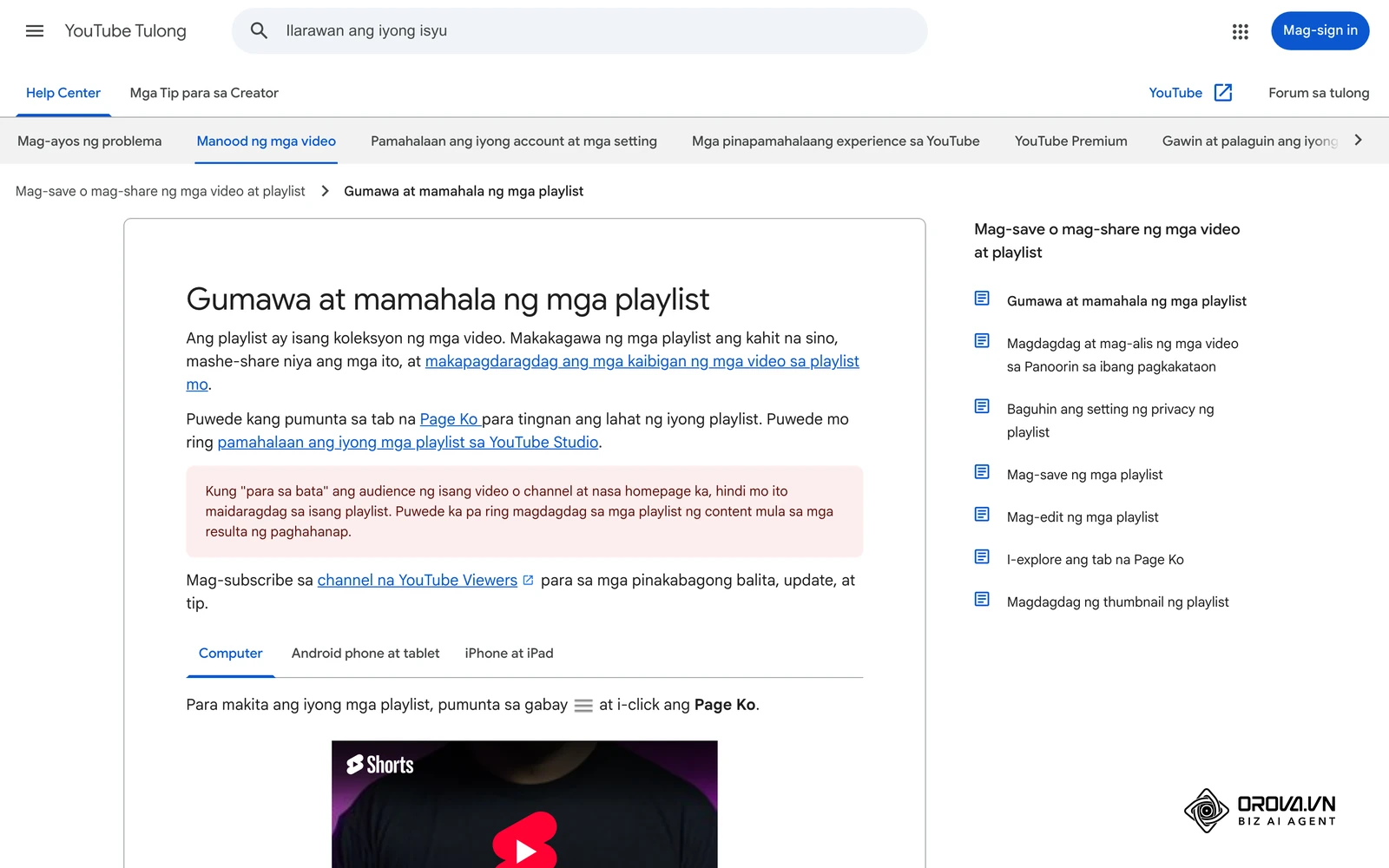
Task: Click the Mag-sign in button
Action: [1320, 31]
